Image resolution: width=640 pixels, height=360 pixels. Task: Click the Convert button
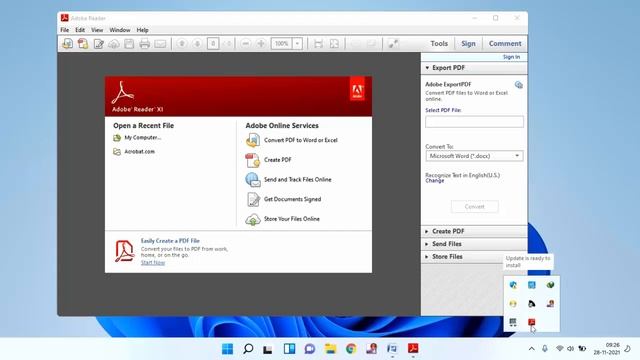click(474, 207)
